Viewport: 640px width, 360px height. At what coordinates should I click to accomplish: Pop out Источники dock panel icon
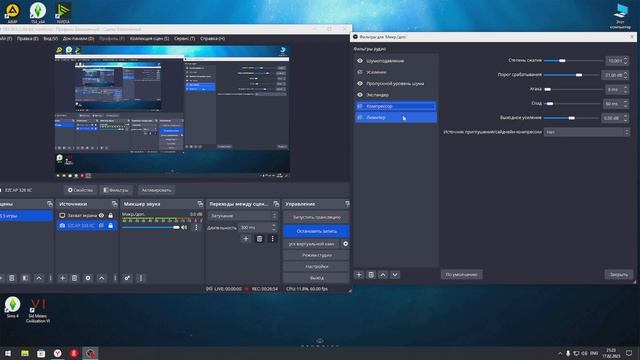click(x=114, y=204)
